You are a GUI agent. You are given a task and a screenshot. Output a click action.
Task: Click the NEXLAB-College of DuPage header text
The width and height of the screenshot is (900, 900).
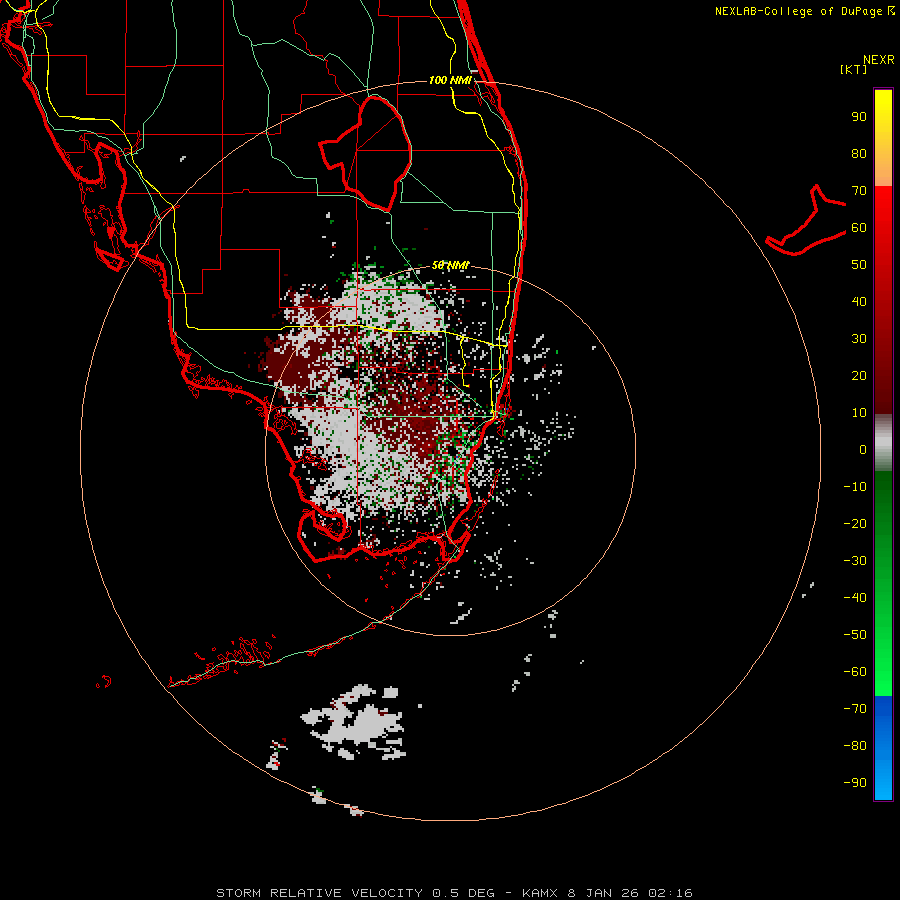coord(805,11)
